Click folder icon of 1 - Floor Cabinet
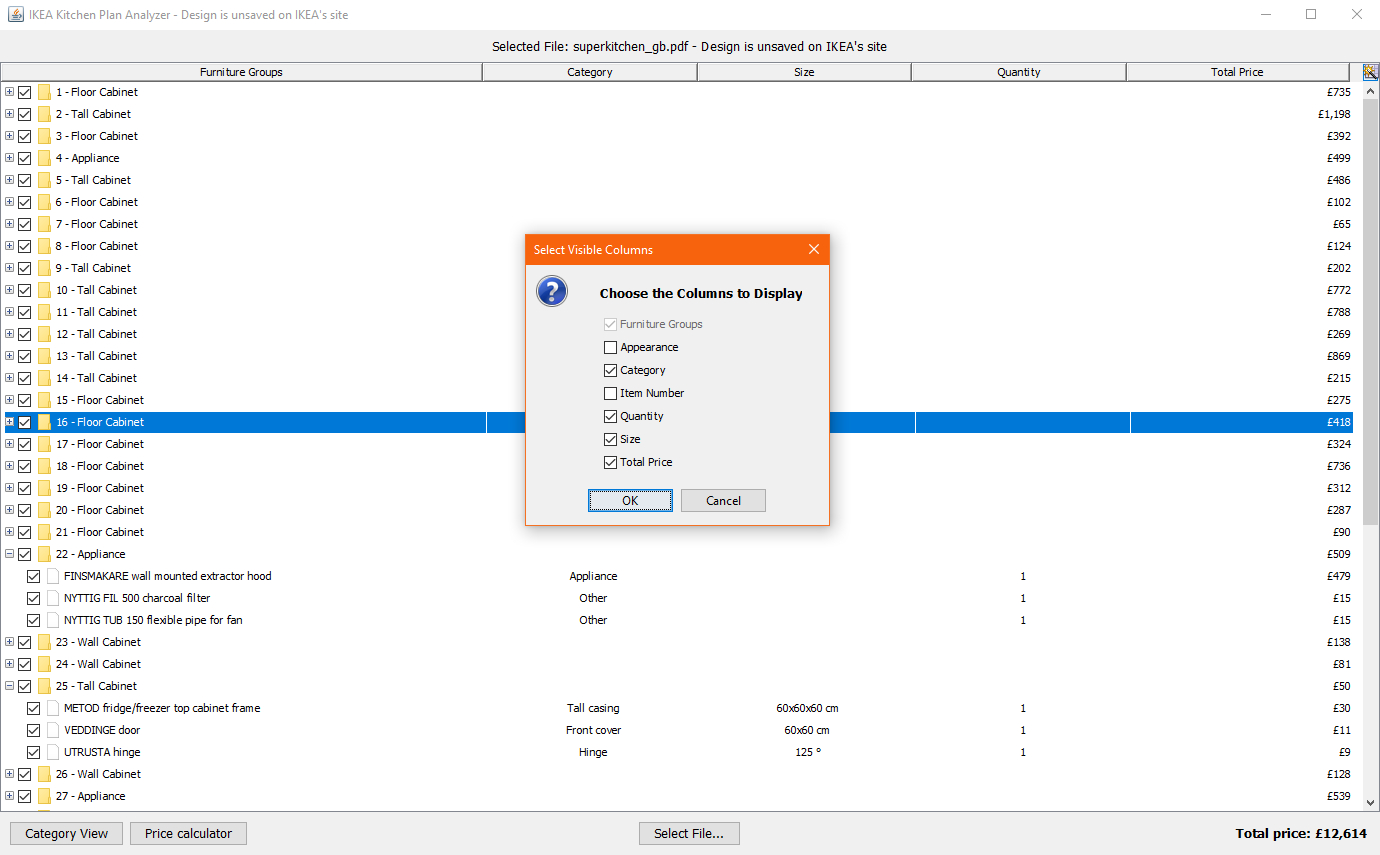This screenshot has width=1380, height=855. coord(44,92)
